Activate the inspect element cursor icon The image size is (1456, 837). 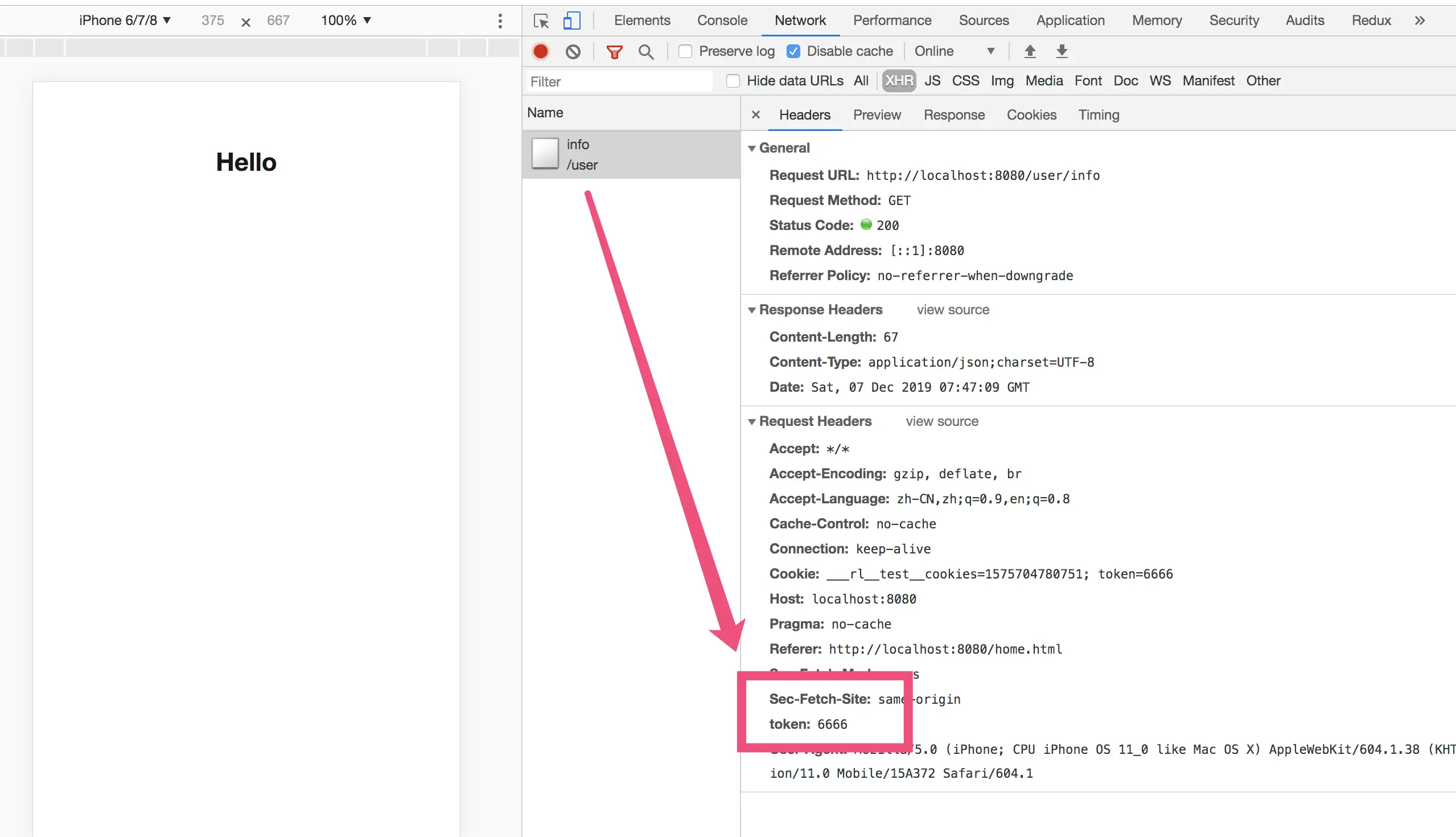[541, 20]
